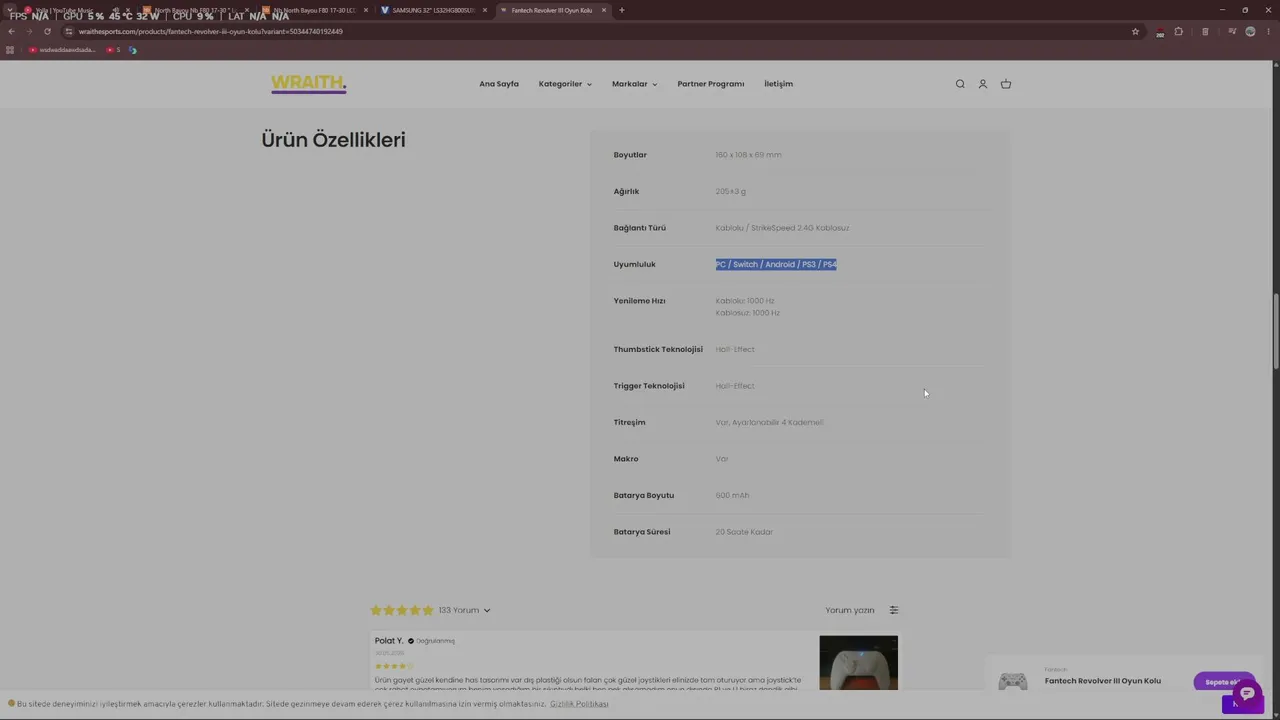Close the Fantech Revolver III tab
This screenshot has width=1280, height=720.
coord(604,10)
